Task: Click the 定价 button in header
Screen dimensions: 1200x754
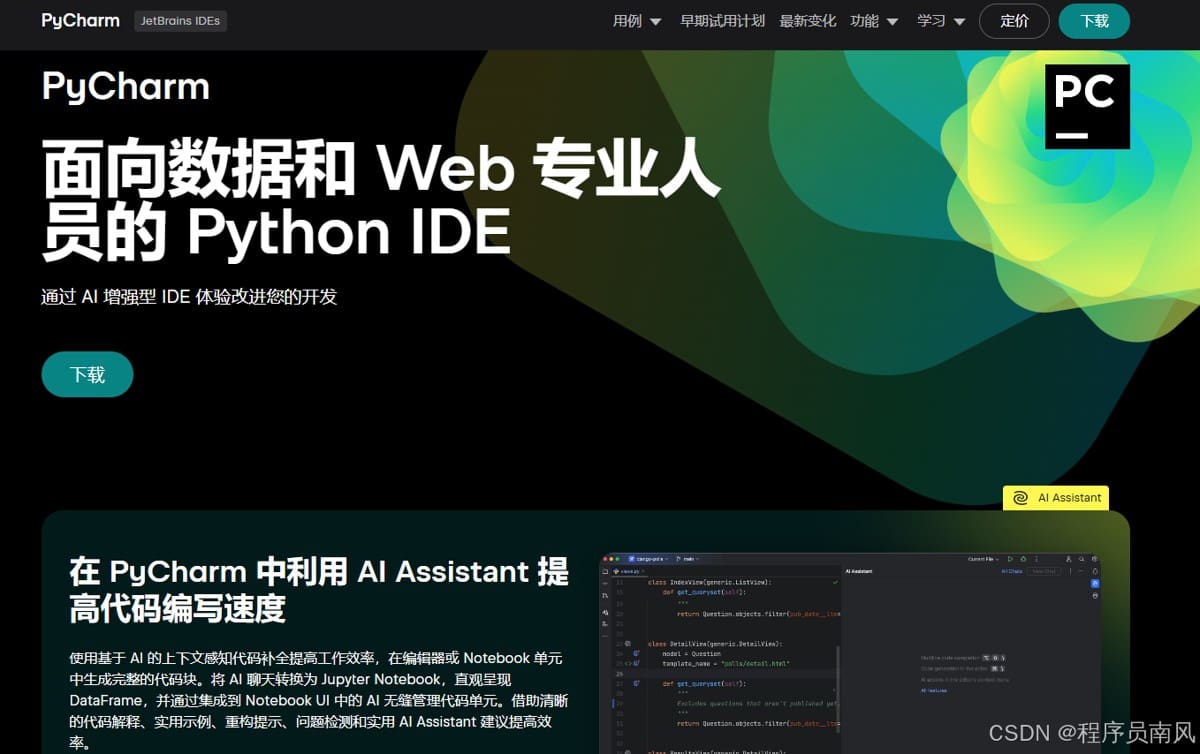Action: point(1014,21)
